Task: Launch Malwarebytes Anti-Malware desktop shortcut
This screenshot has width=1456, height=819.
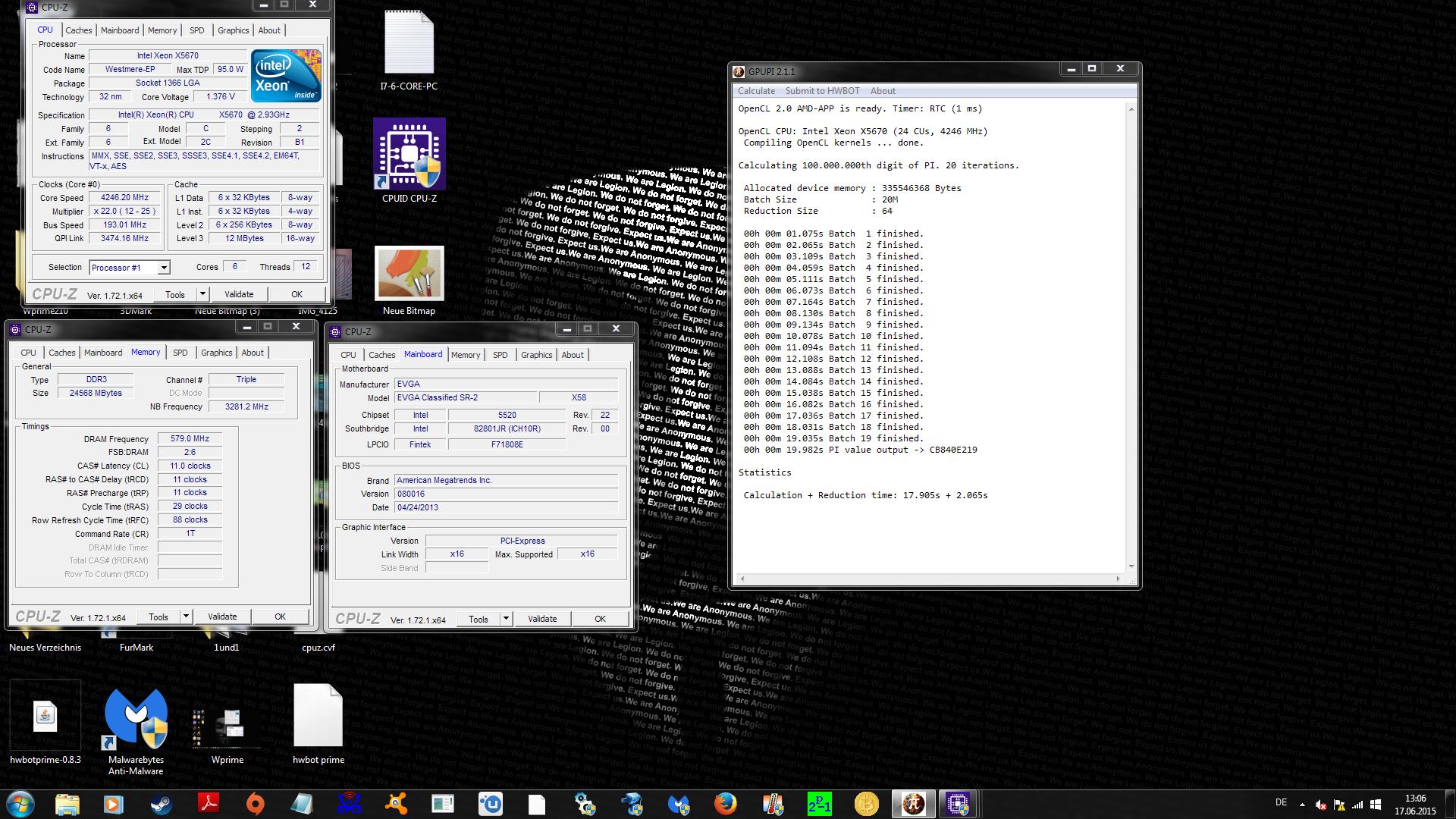Action: (x=136, y=732)
